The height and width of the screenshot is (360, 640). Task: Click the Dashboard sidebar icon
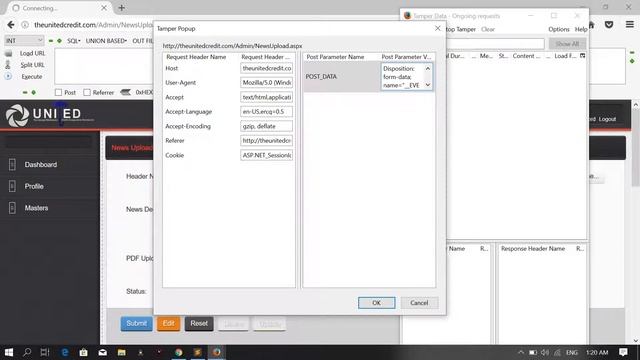[12, 164]
